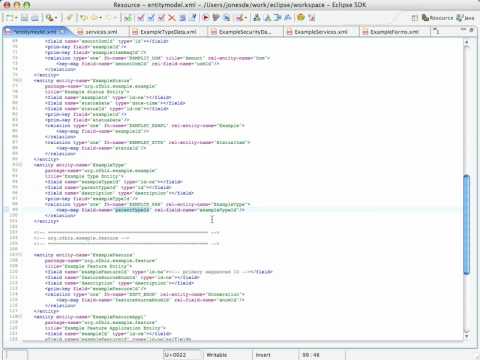Click the wand checkmark toolbar icon
Screen dimensions: 480x360
coord(69,18)
